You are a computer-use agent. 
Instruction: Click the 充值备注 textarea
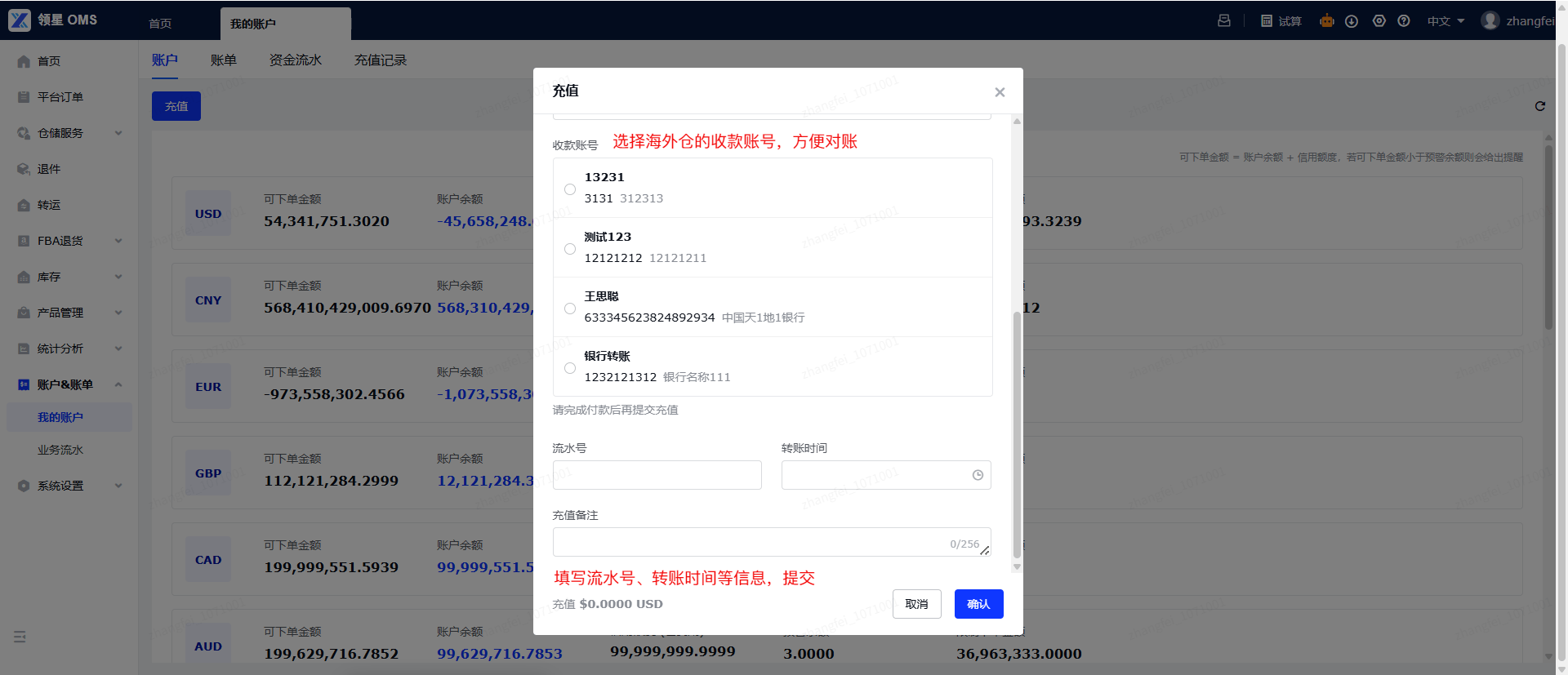[772, 542]
